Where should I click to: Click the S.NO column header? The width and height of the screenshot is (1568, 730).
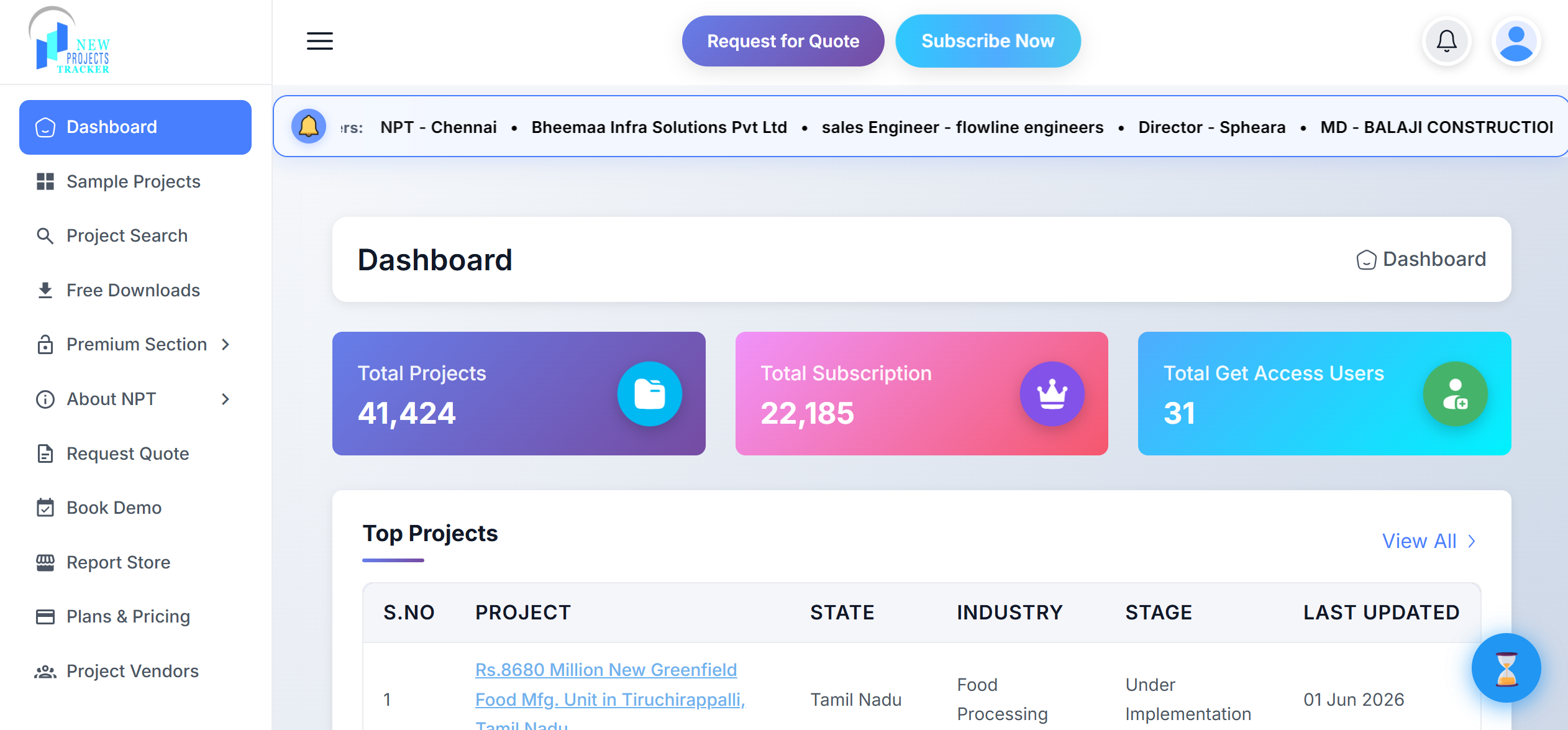(x=409, y=613)
